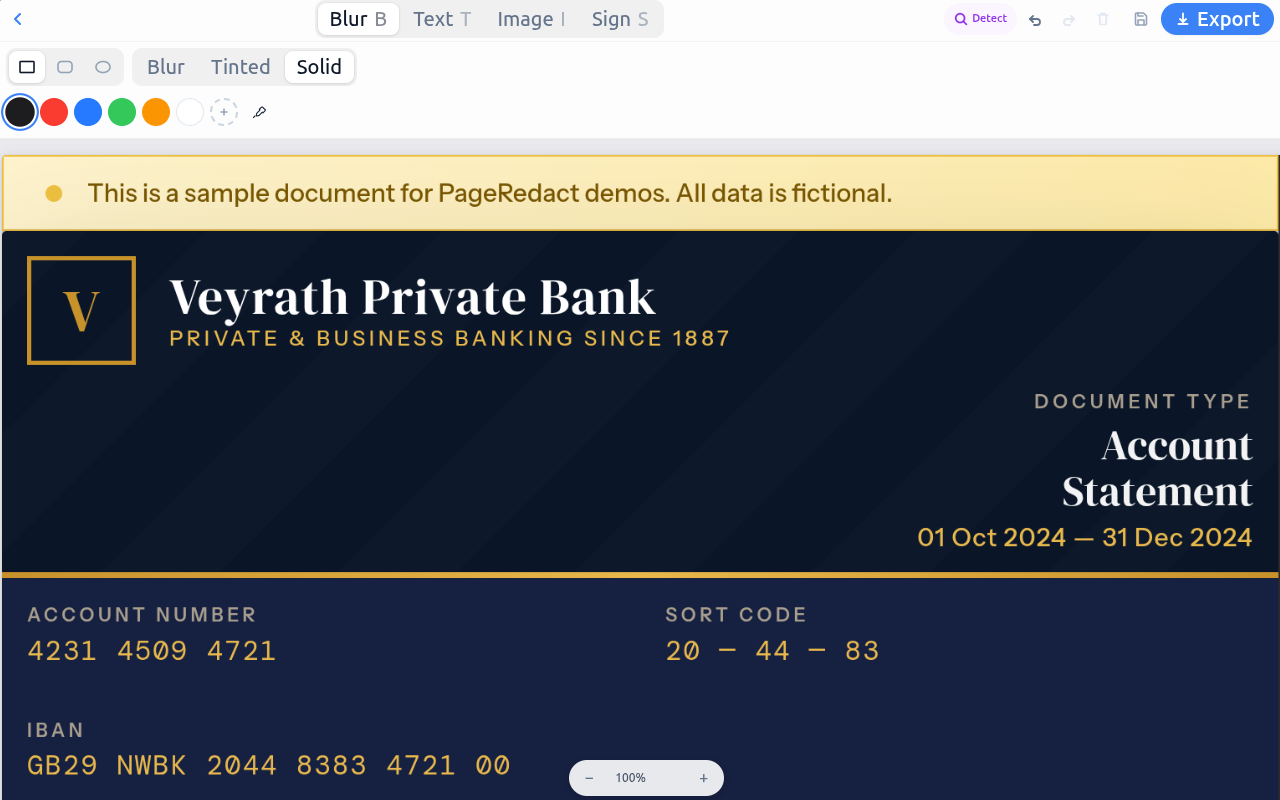Click the sort code 20 — 44 — 83

coord(773,651)
